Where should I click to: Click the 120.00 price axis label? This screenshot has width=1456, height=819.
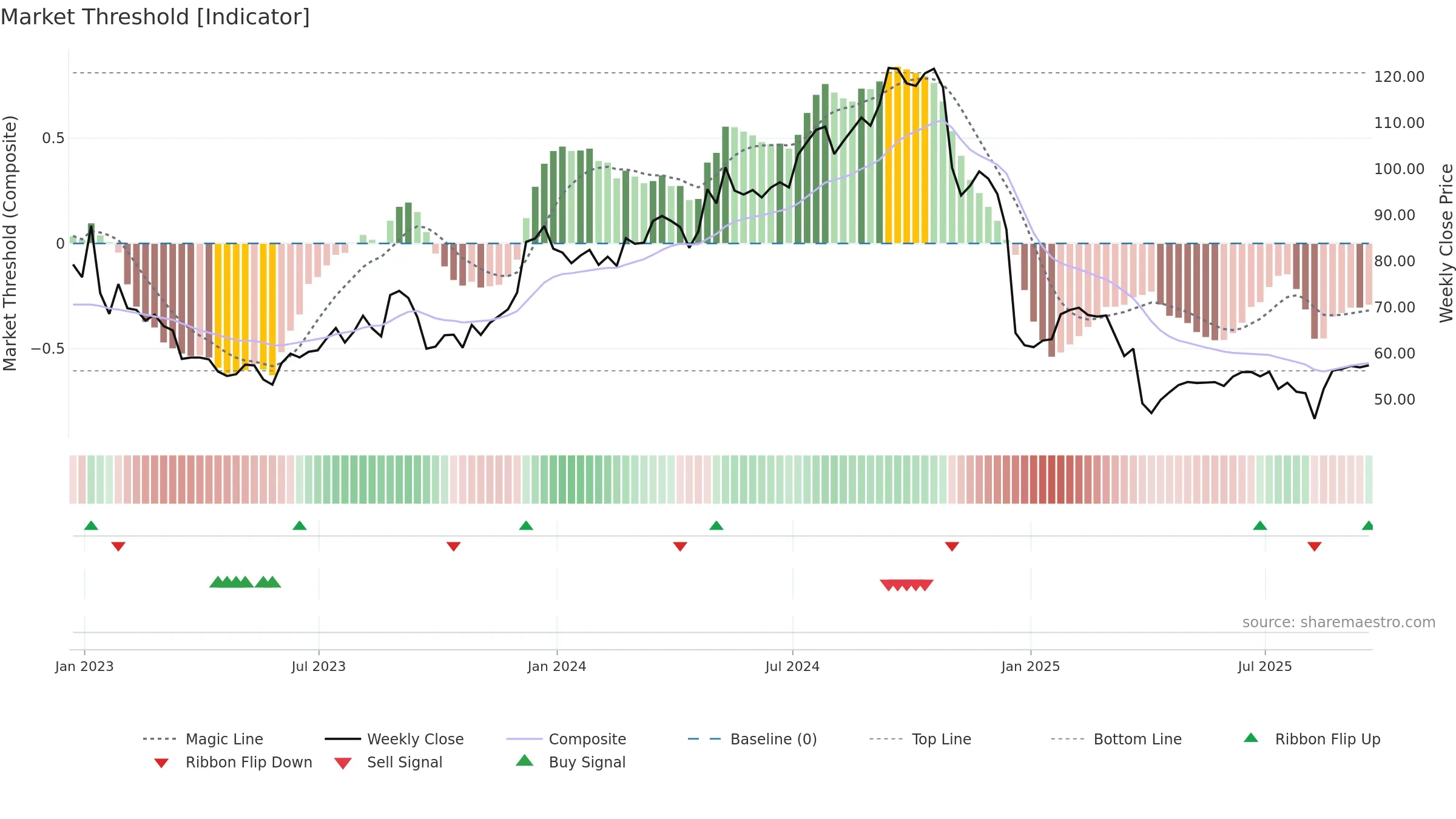coord(1399,77)
